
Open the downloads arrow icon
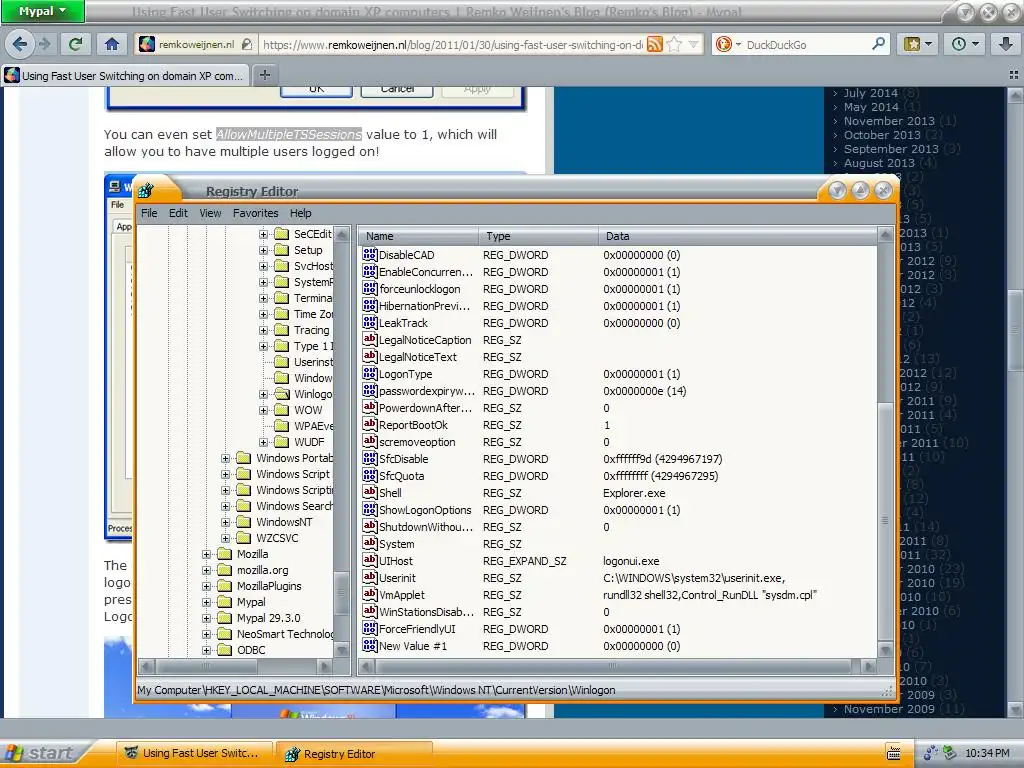point(1005,44)
